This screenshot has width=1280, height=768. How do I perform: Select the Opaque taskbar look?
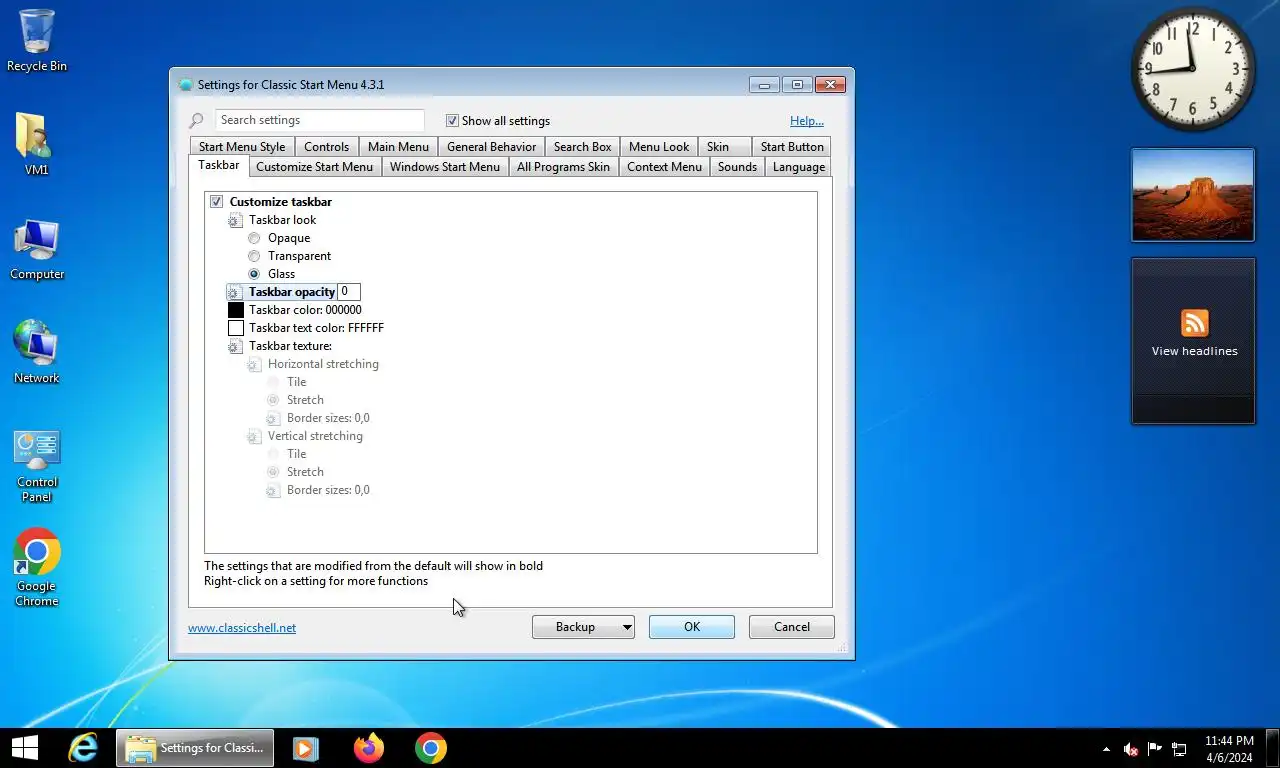254,238
